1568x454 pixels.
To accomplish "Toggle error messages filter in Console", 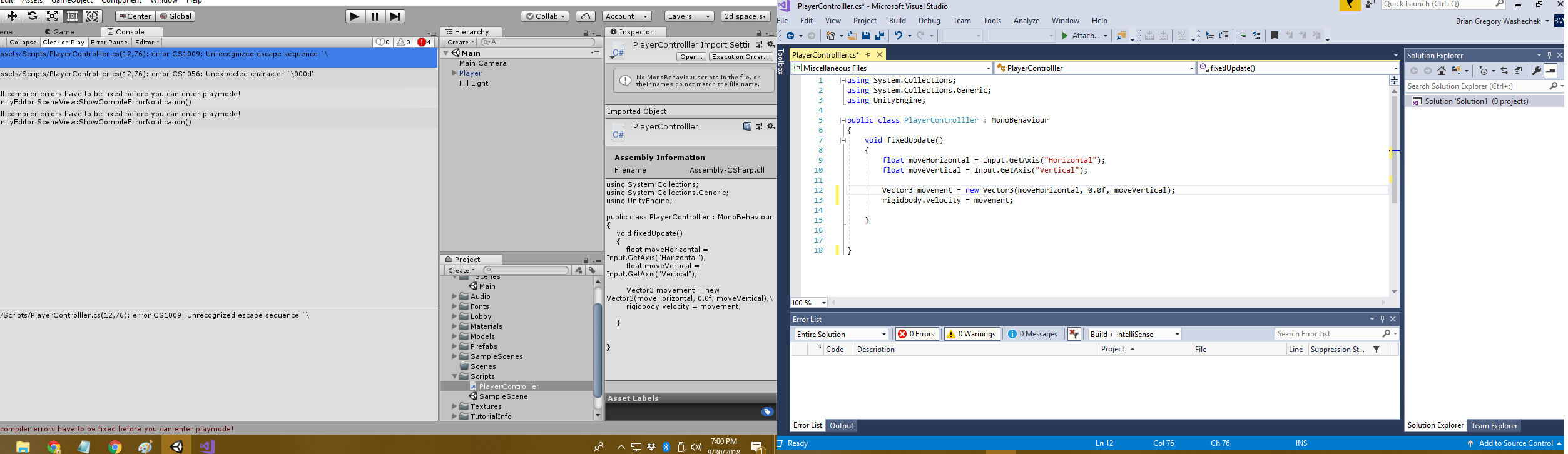I will click(x=424, y=43).
